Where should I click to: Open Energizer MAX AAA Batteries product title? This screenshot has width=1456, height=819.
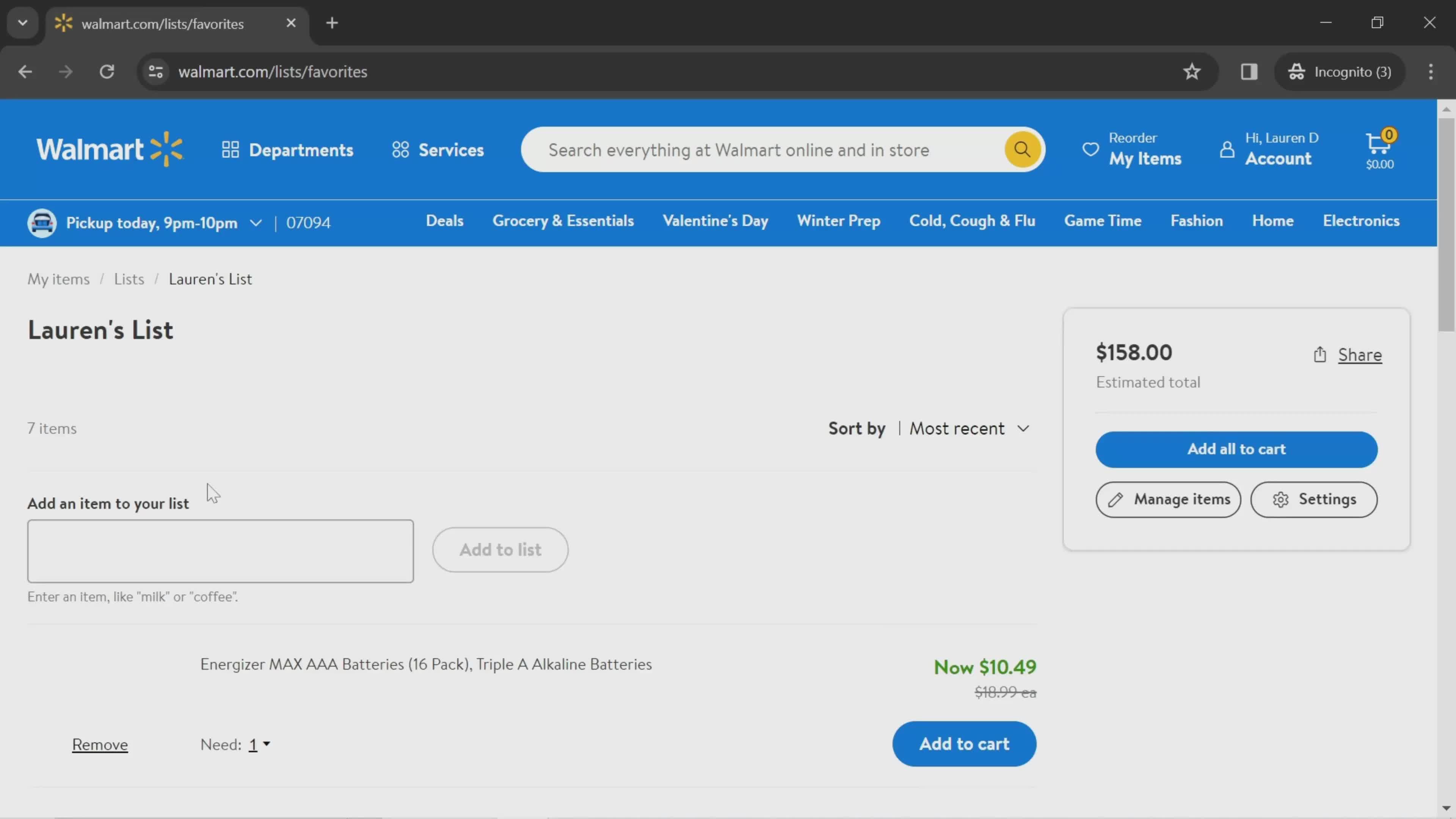425,664
